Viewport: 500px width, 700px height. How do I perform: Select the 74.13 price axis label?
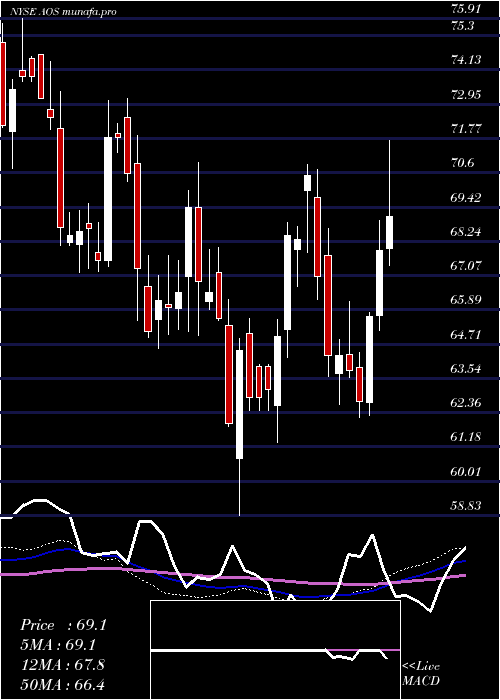(x=466, y=60)
